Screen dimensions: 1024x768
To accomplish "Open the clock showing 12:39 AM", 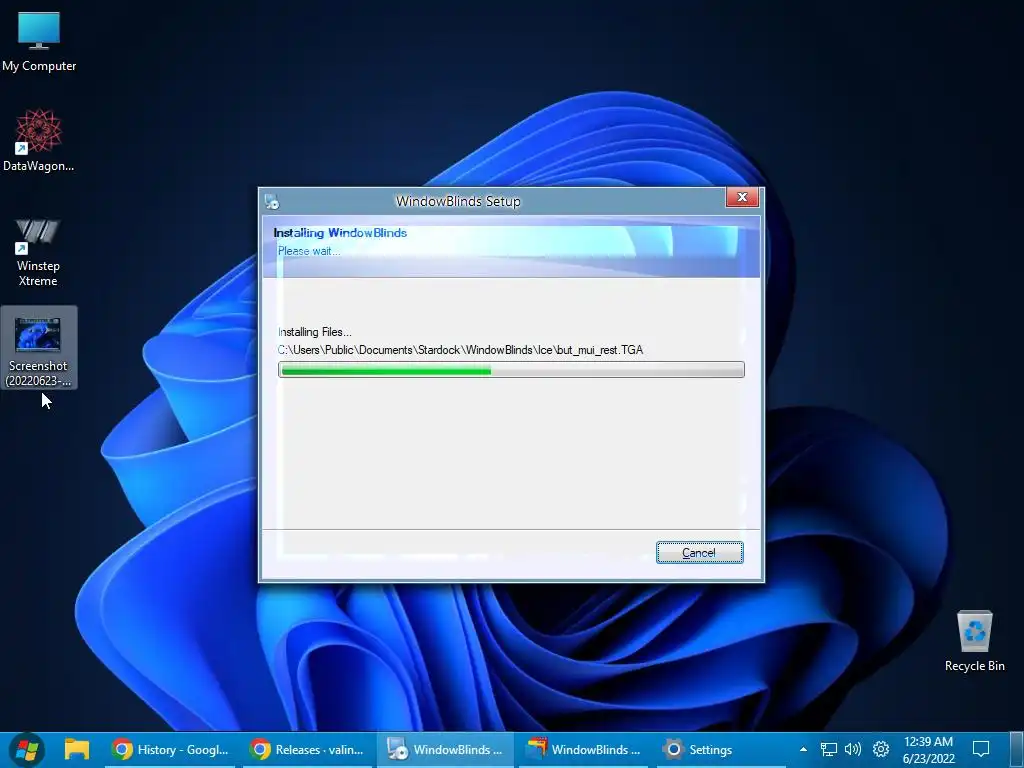I will pyautogui.click(x=928, y=750).
